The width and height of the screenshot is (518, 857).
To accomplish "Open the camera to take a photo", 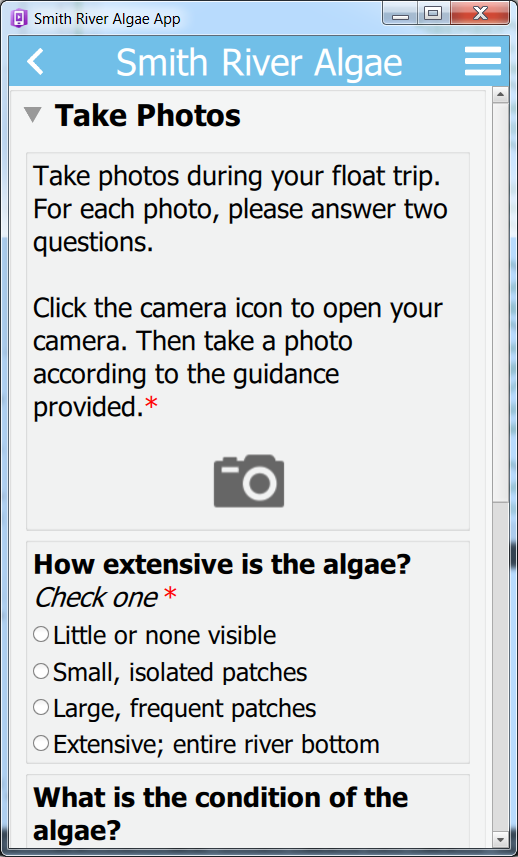I will [x=249, y=481].
